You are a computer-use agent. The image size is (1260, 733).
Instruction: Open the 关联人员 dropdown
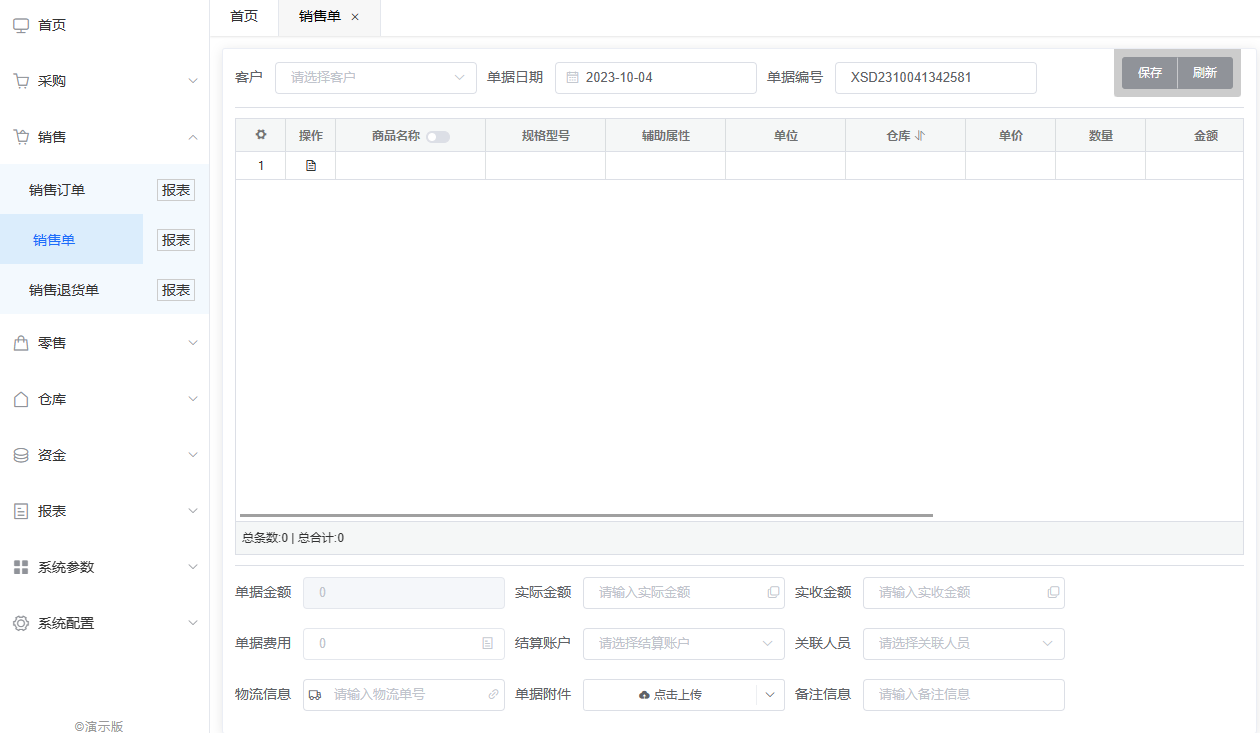(x=963, y=644)
